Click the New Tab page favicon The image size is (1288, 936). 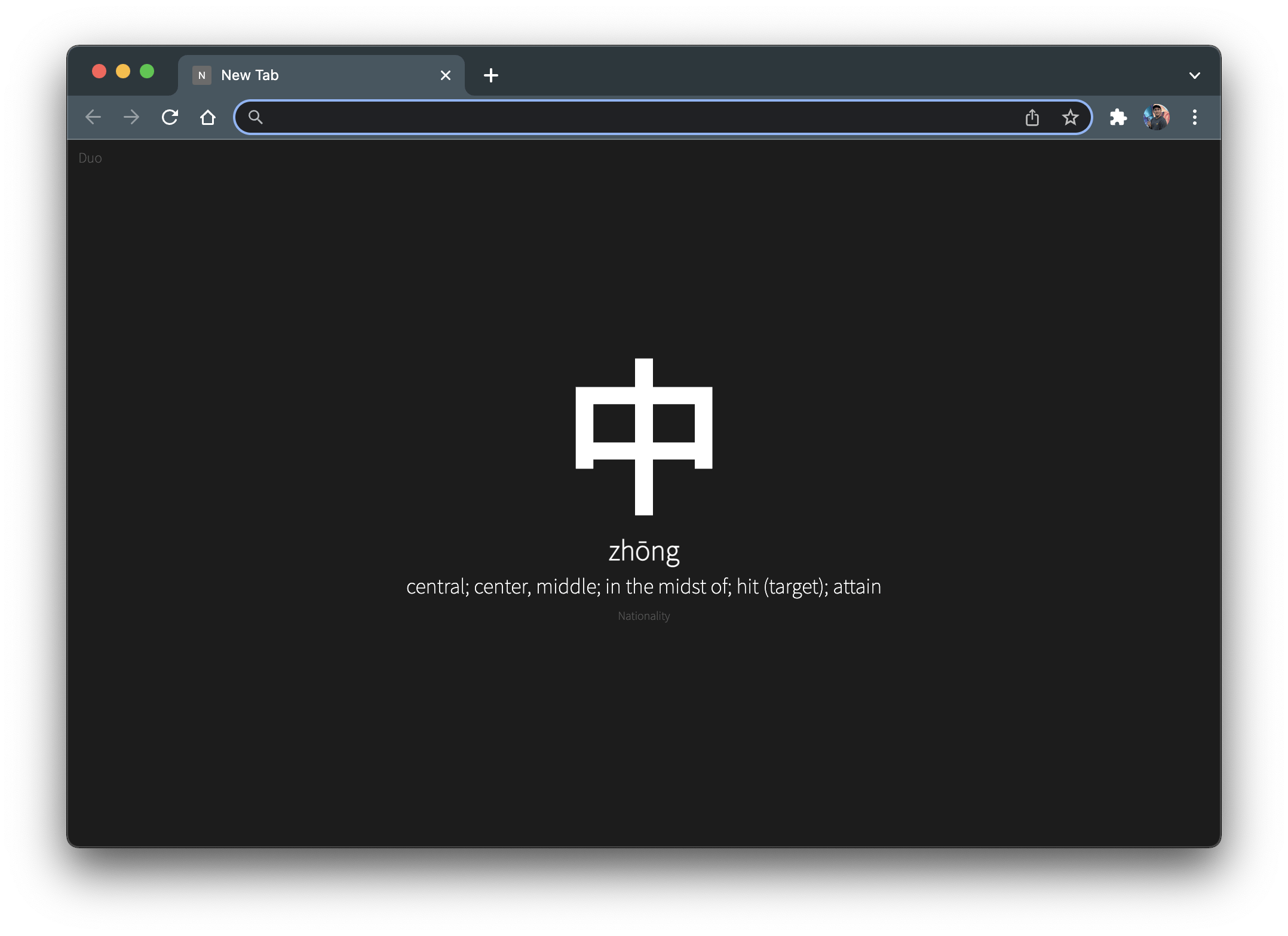click(x=201, y=75)
